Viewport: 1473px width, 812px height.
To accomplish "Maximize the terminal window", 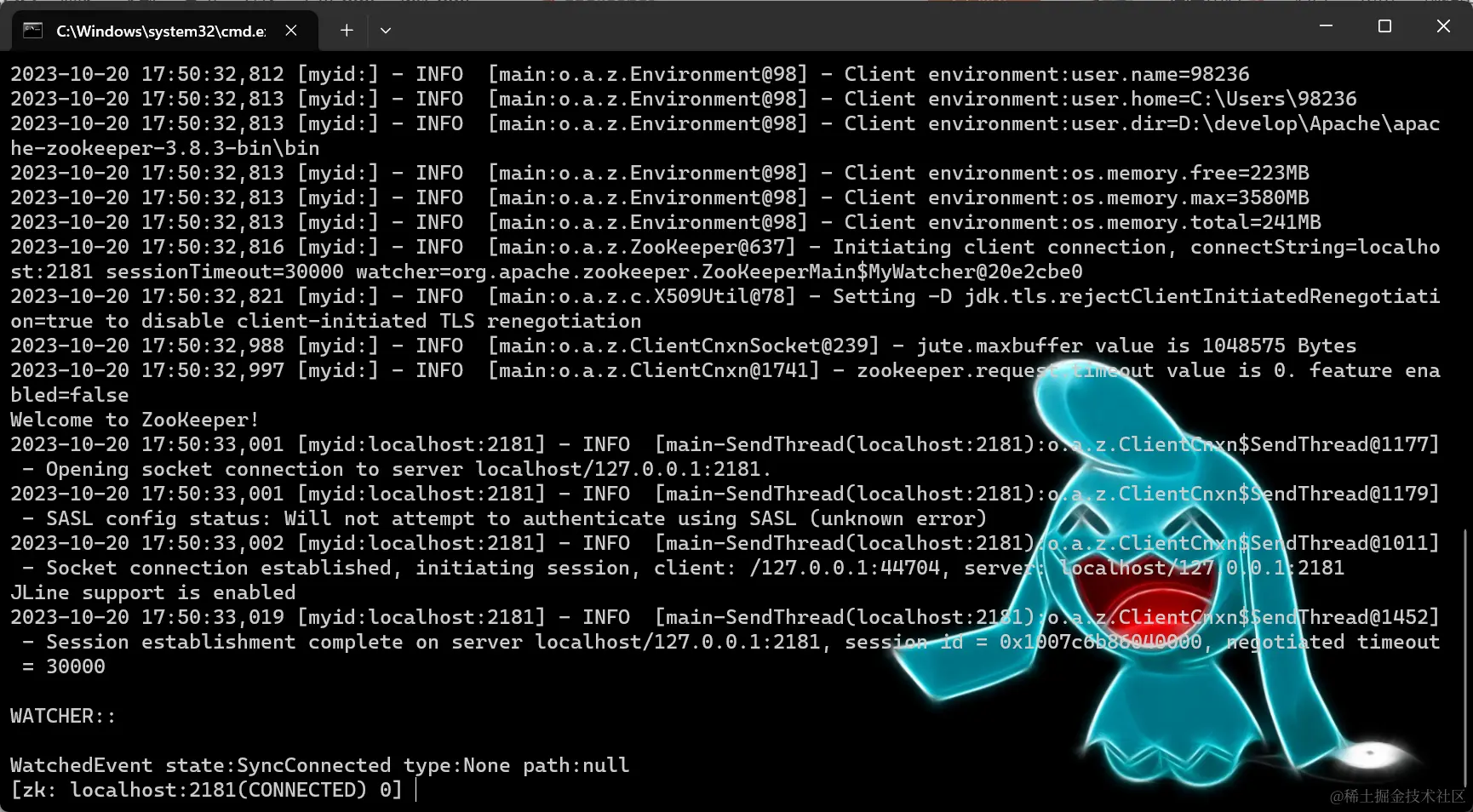I will (1384, 26).
